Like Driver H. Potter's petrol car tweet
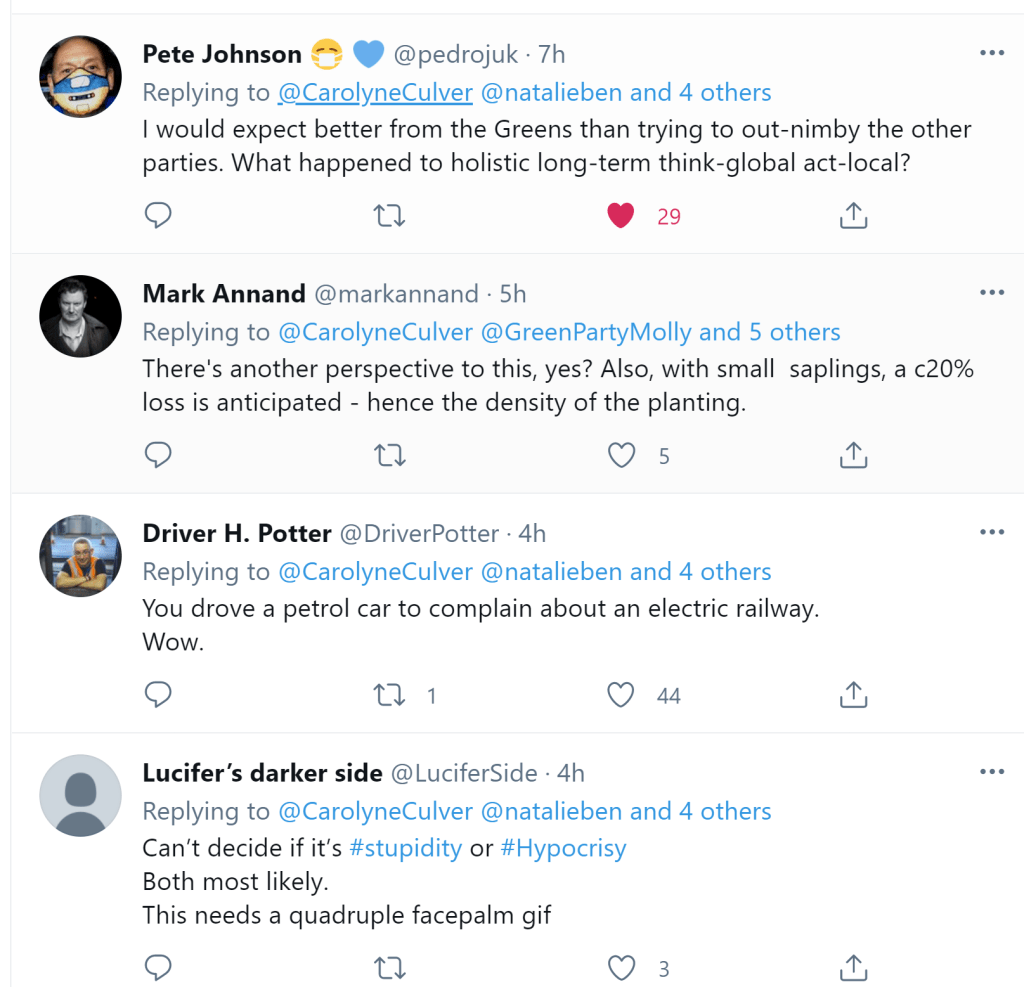This screenshot has height=987, width=1024. tap(621, 695)
